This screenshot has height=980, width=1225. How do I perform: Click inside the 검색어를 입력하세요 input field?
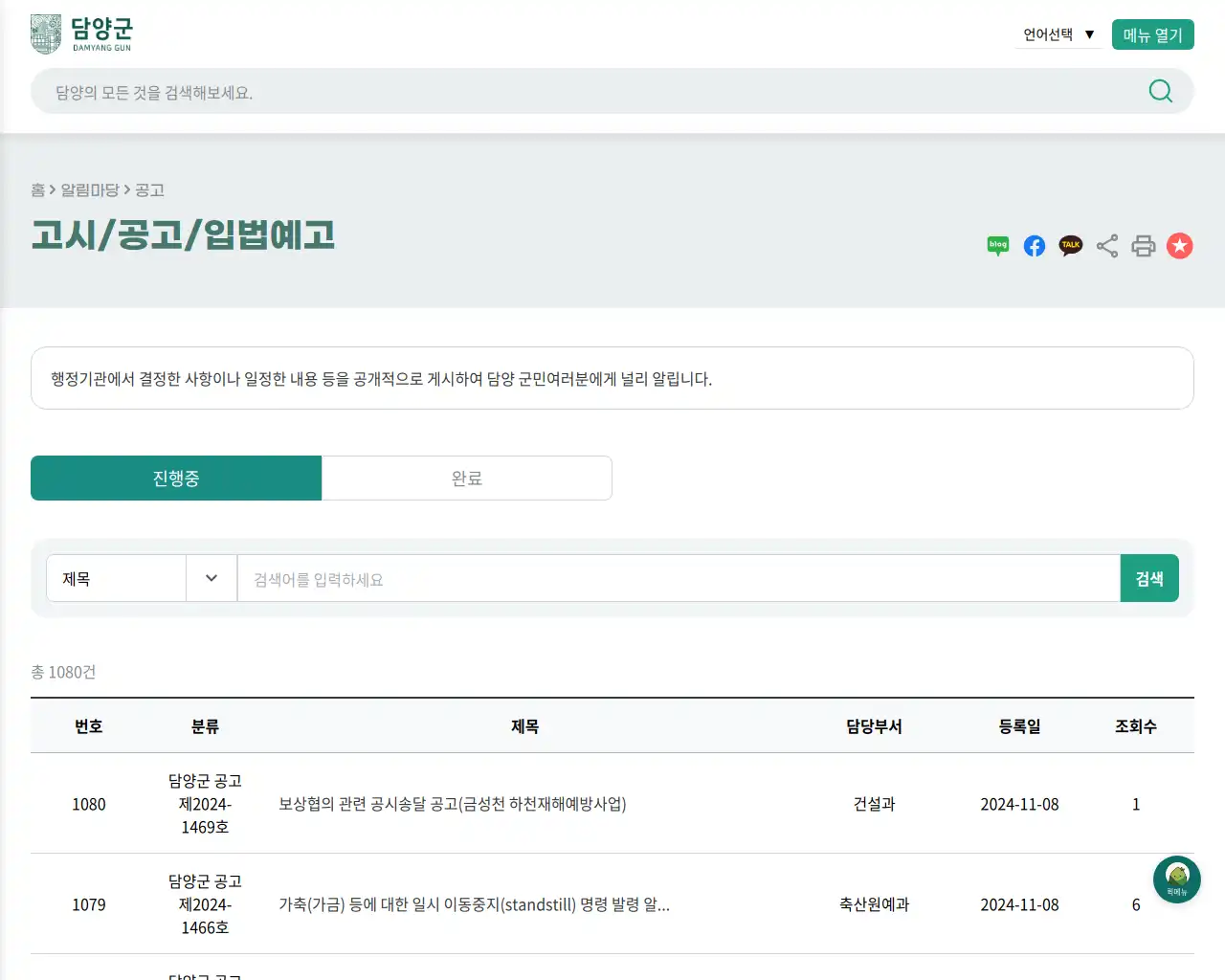670,578
